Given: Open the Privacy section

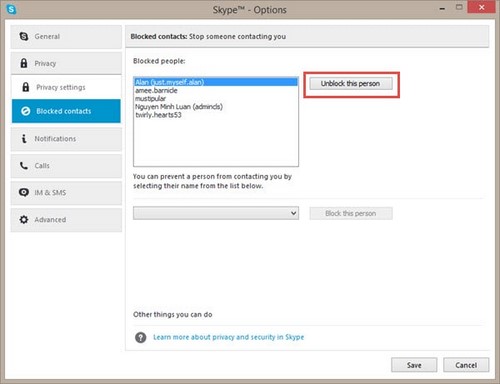Looking at the screenshot, I should (66, 63).
